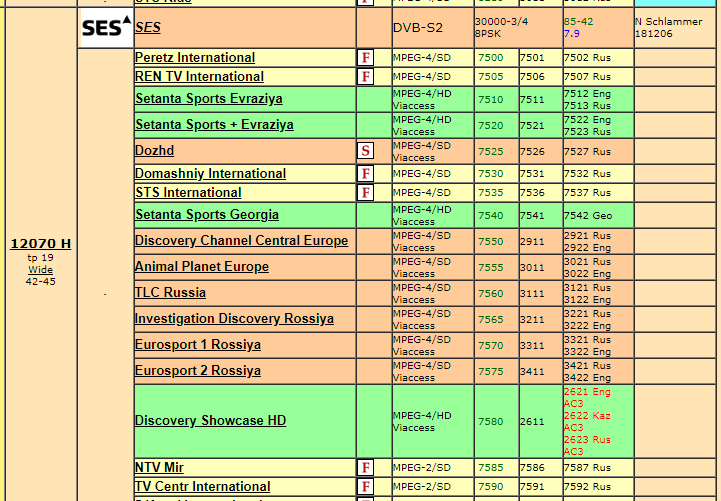721x501 pixels.
Task: Click audio 7537 Rus in STS row
Action: coord(587,193)
